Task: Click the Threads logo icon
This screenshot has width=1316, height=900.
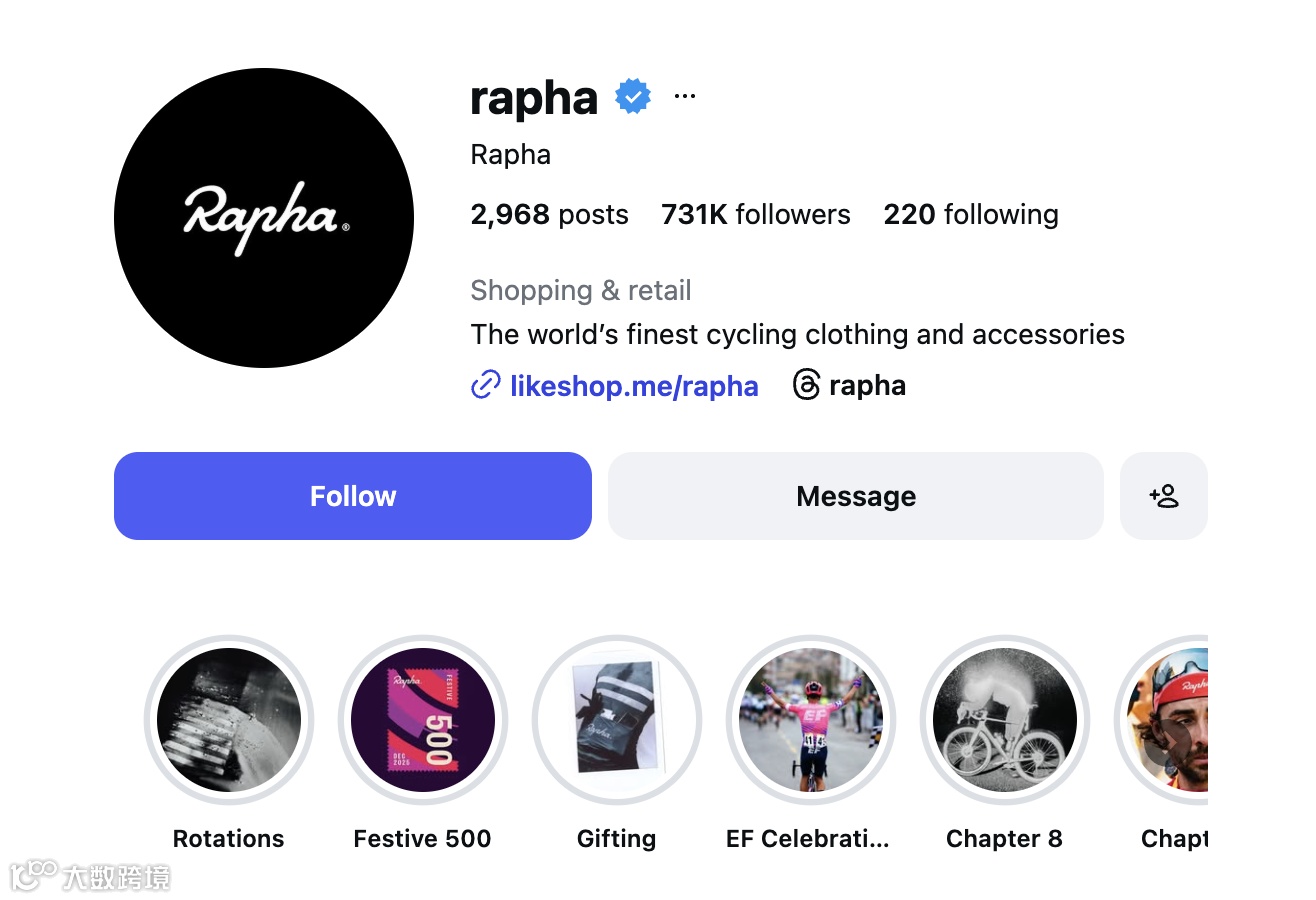Action: pos(806,385)
